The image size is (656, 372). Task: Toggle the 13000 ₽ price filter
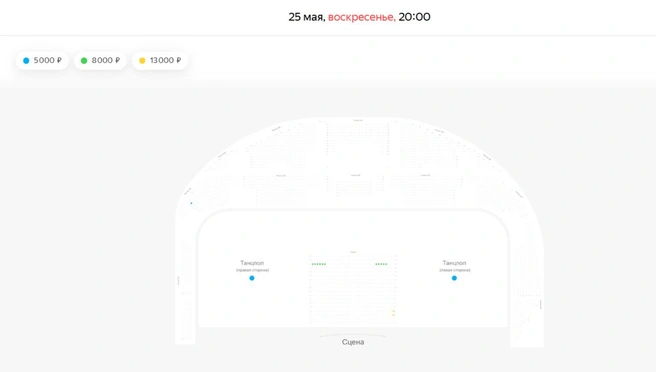160,60
